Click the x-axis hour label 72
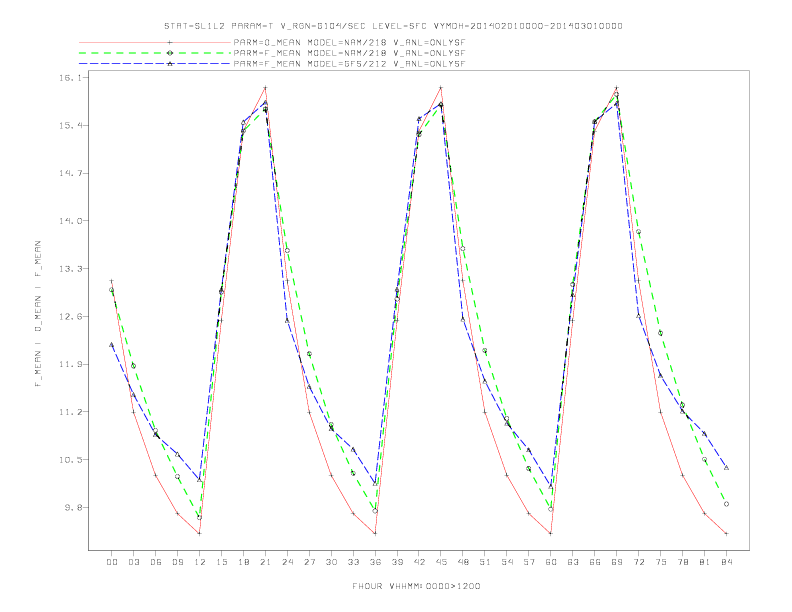The image size is (792, 612). pyautogui.click(x=638, y=562)
